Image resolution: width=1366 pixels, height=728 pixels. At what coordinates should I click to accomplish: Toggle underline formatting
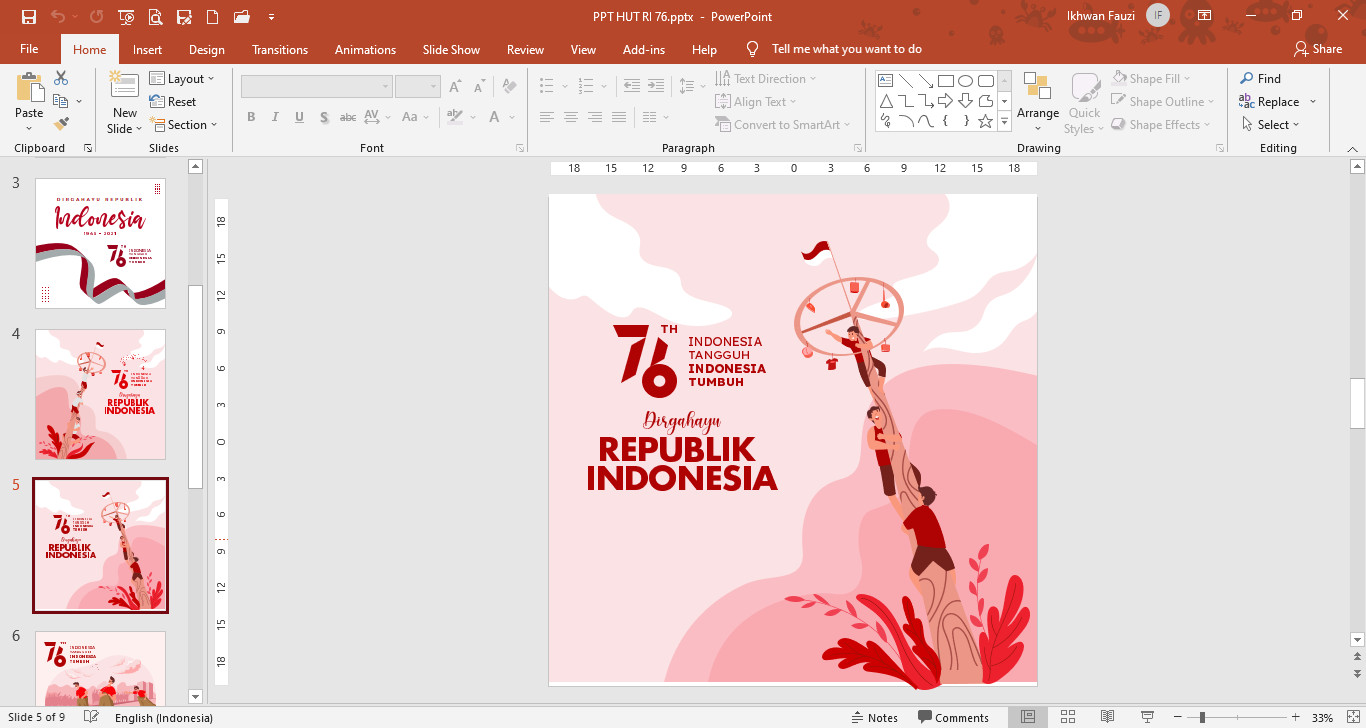299,117
